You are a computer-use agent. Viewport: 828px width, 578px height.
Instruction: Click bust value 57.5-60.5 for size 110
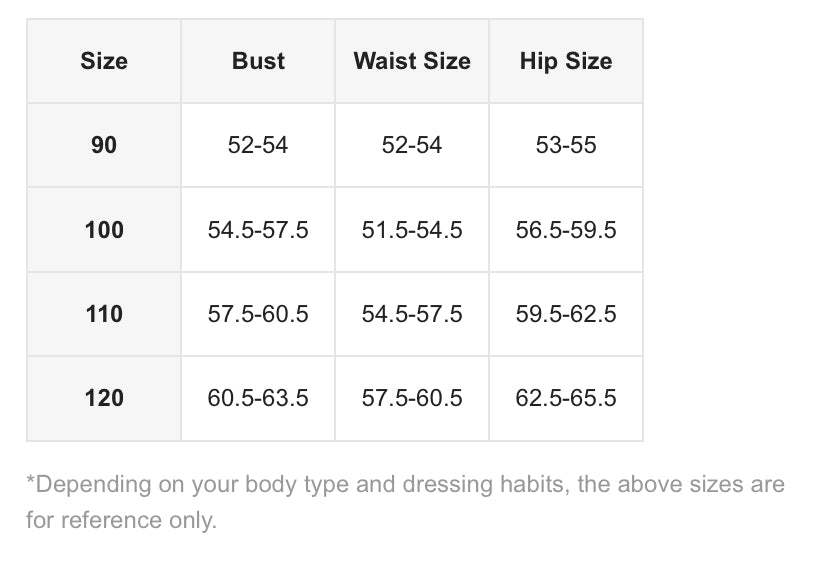pos(258,314)
